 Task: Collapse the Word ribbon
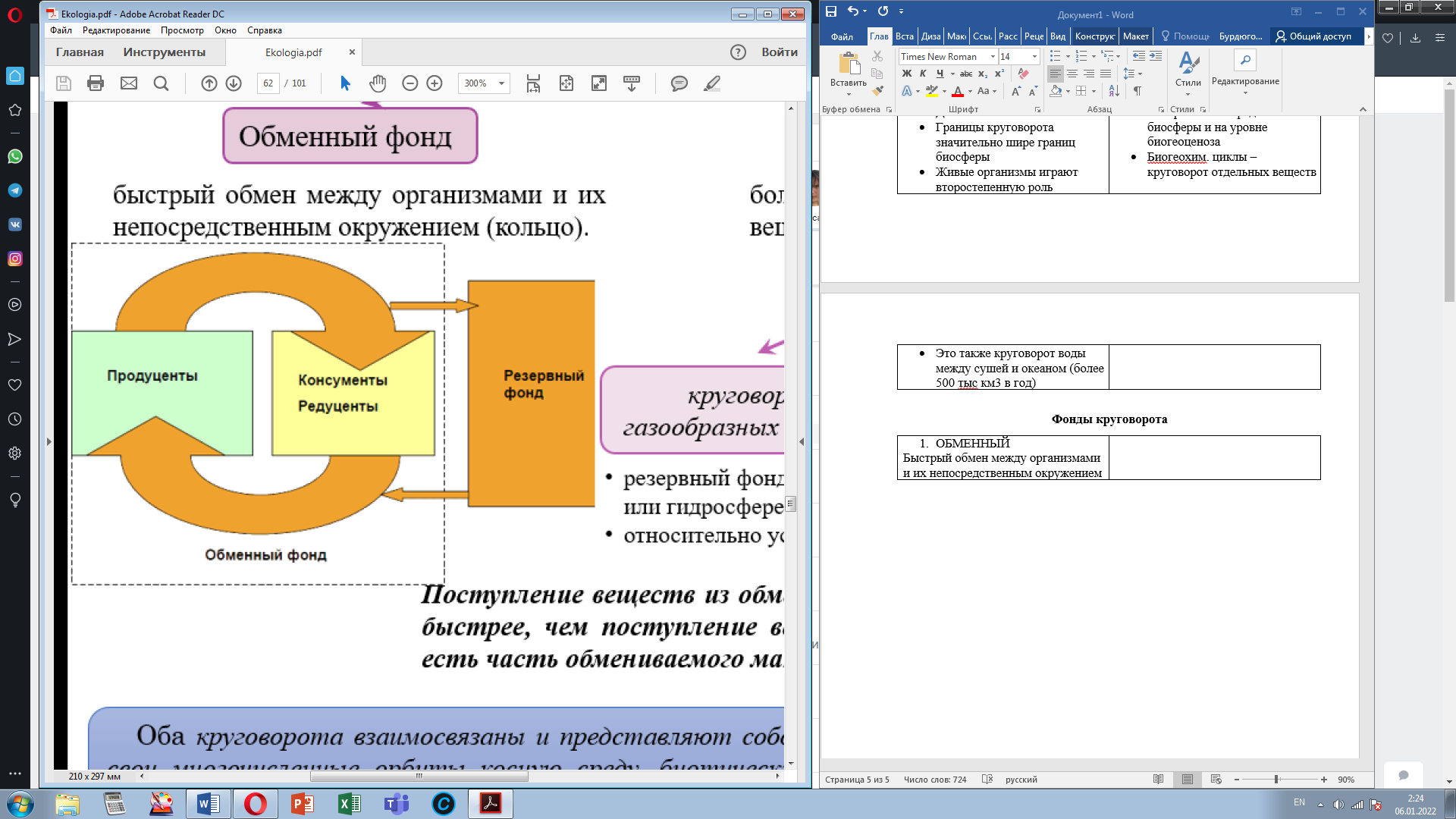[1363, 110]
